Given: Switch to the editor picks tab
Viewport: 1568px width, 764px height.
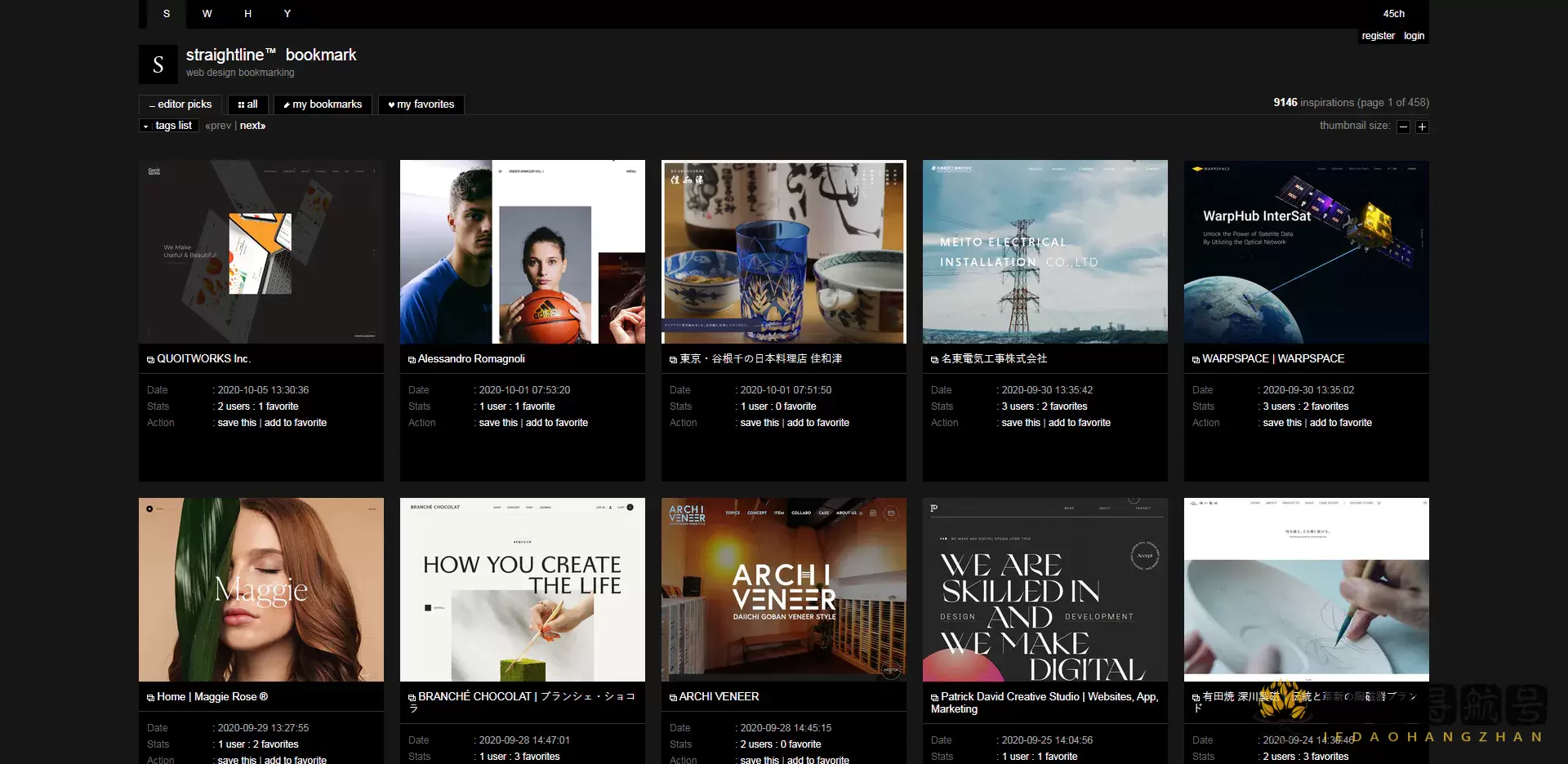Looking at the screenshot, I should [x=180, y=104].
